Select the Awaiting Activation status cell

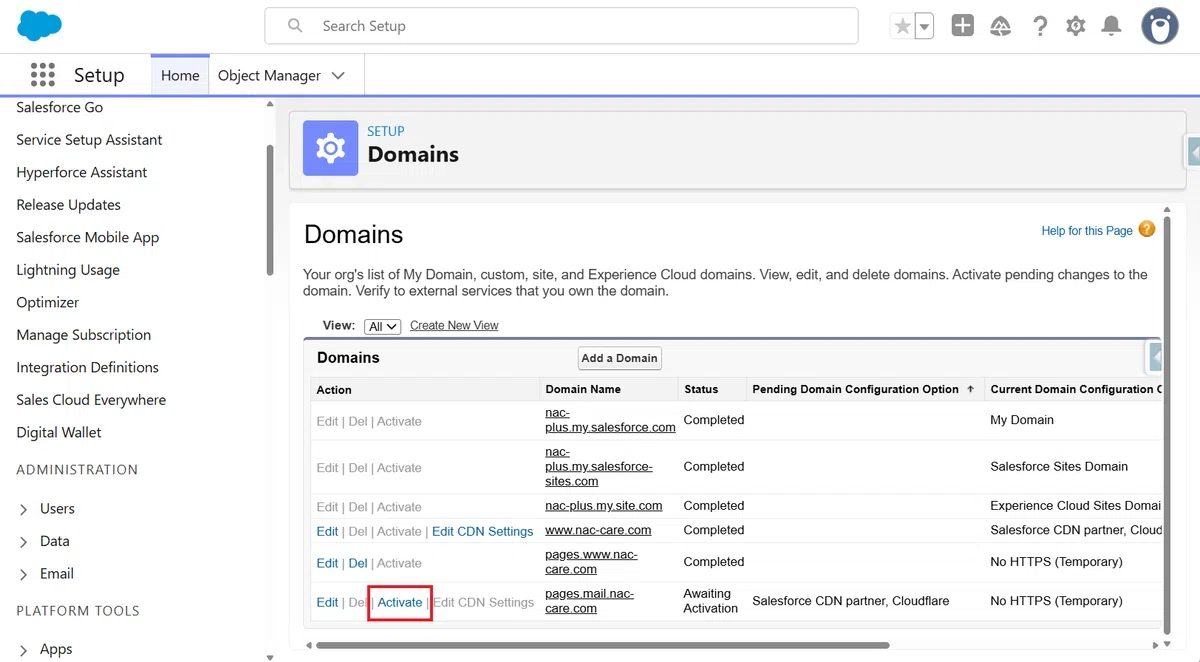point(711,601)
